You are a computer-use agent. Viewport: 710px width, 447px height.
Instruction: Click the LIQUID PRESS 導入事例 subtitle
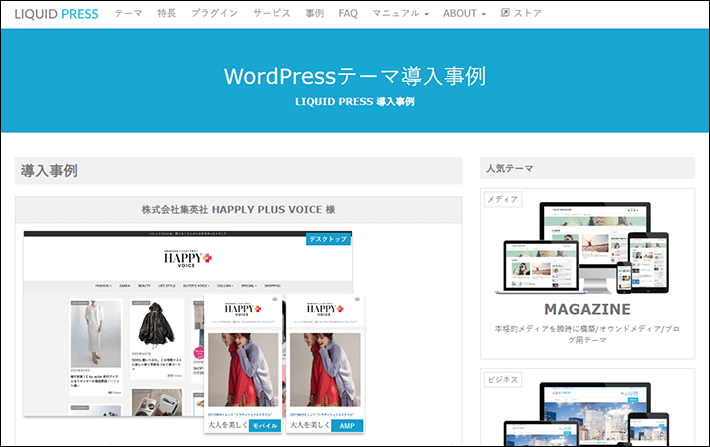click(x=355, y=101)
